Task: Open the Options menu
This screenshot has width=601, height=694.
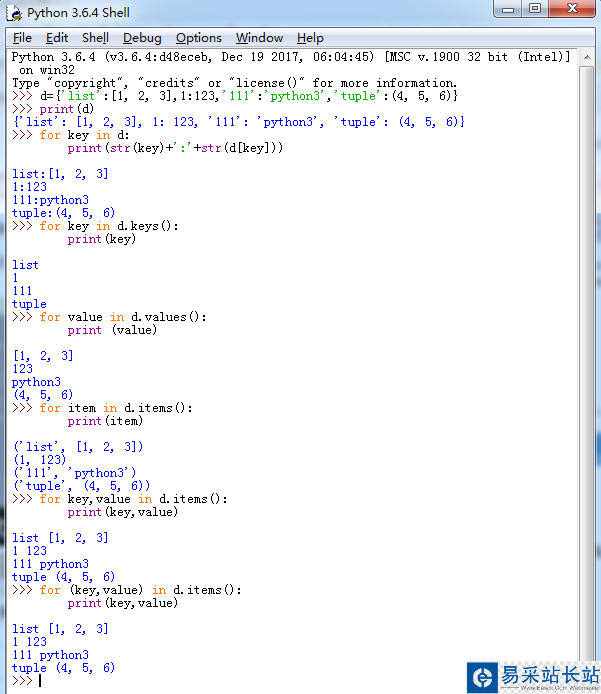Action: (x=198, y=38)
